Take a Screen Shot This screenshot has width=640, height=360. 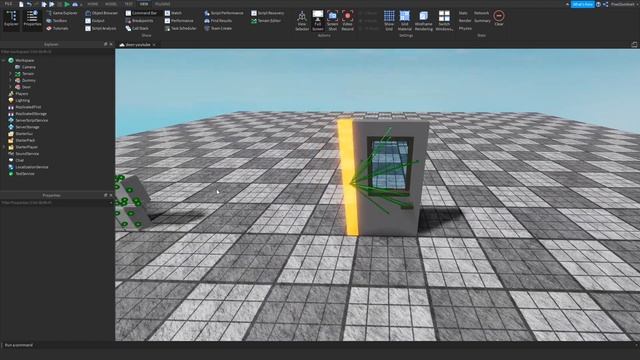(333, 21)
